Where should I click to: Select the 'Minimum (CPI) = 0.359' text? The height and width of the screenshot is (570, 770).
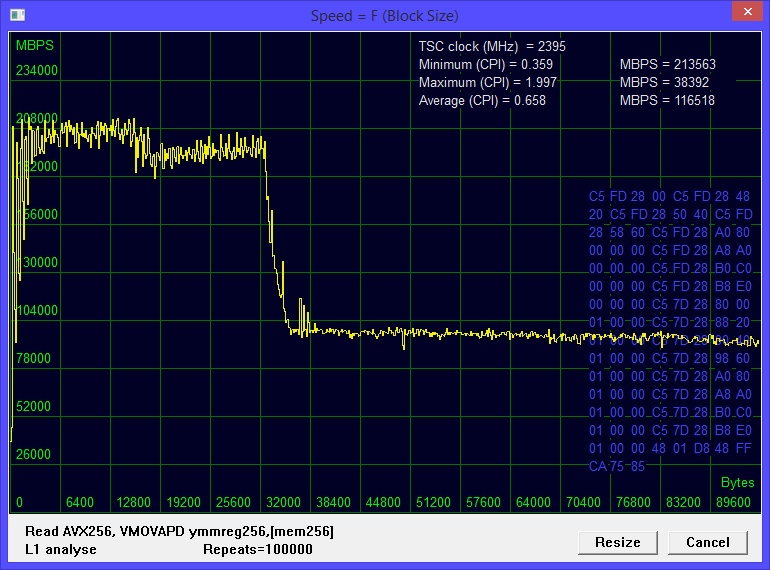point(486,64)
